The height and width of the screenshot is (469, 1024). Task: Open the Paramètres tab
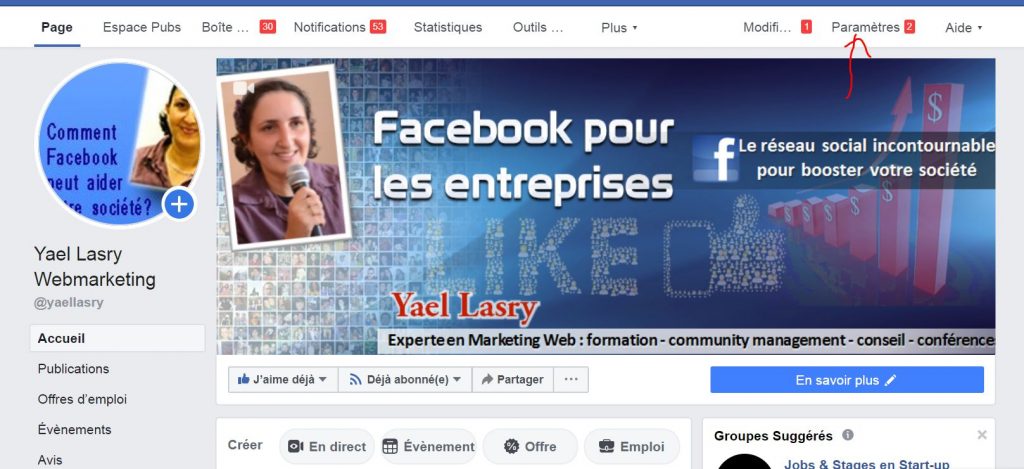[872, 27]
